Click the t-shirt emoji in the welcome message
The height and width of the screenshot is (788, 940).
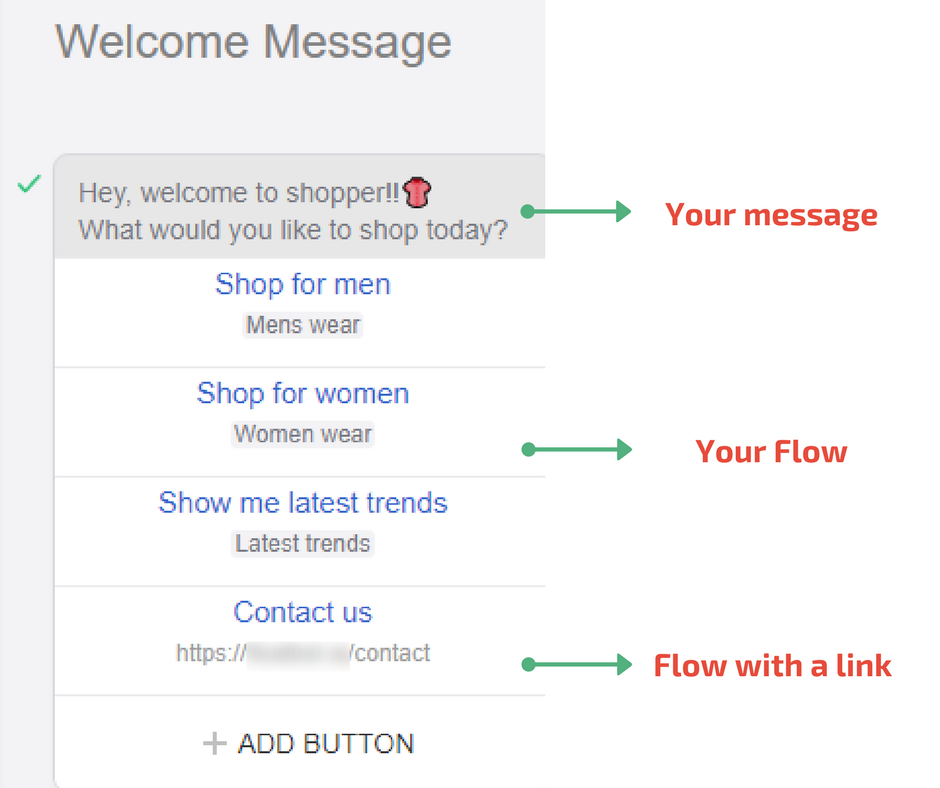[417, 193]
